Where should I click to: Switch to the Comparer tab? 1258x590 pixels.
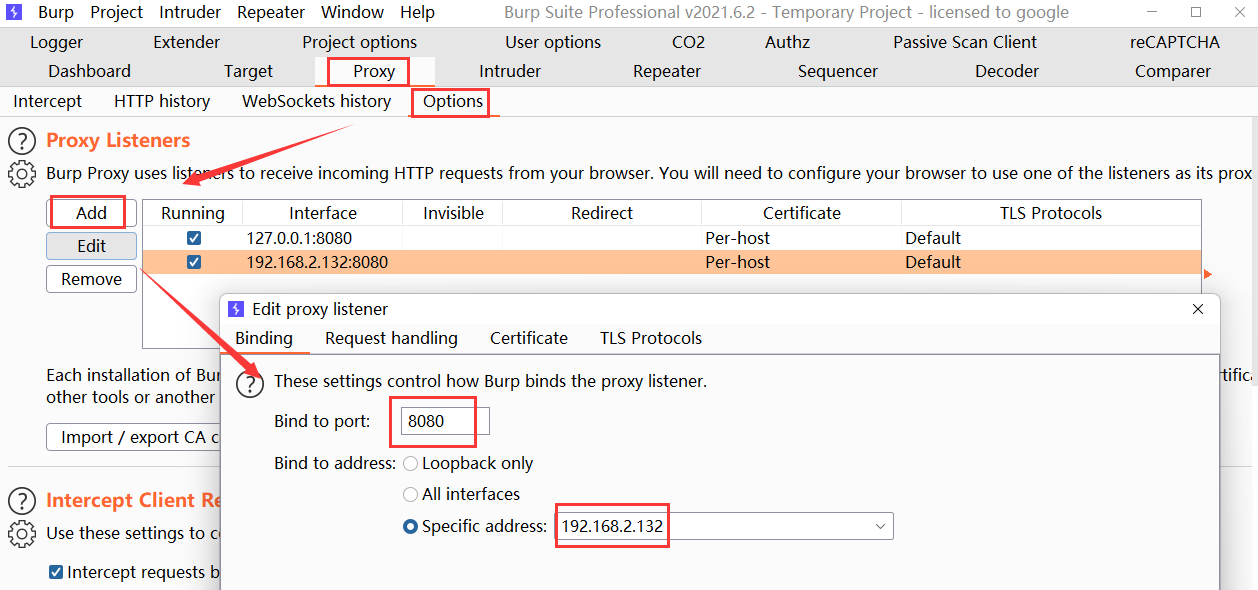pos(1173,71)
